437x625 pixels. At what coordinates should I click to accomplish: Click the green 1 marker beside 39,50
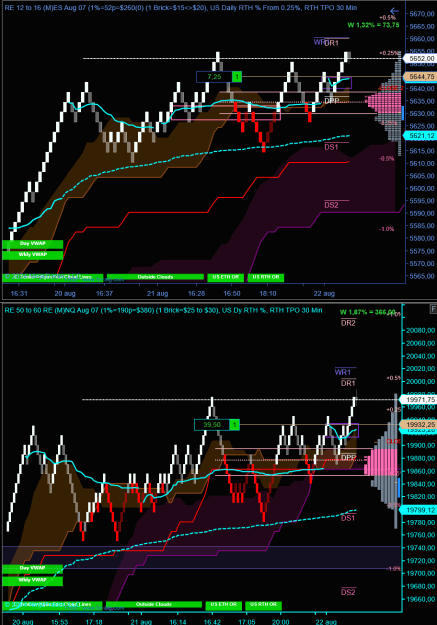234,425
